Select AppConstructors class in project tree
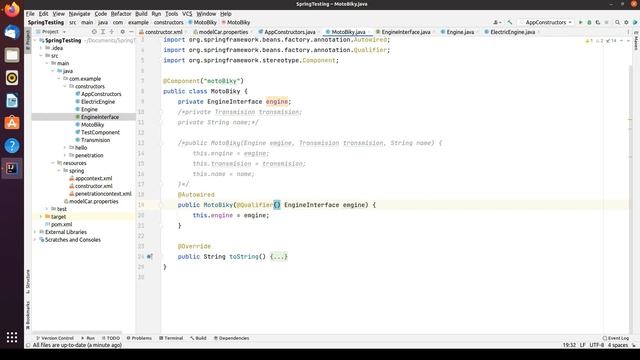The image size is (640, 360). click(x=101, y=94)
